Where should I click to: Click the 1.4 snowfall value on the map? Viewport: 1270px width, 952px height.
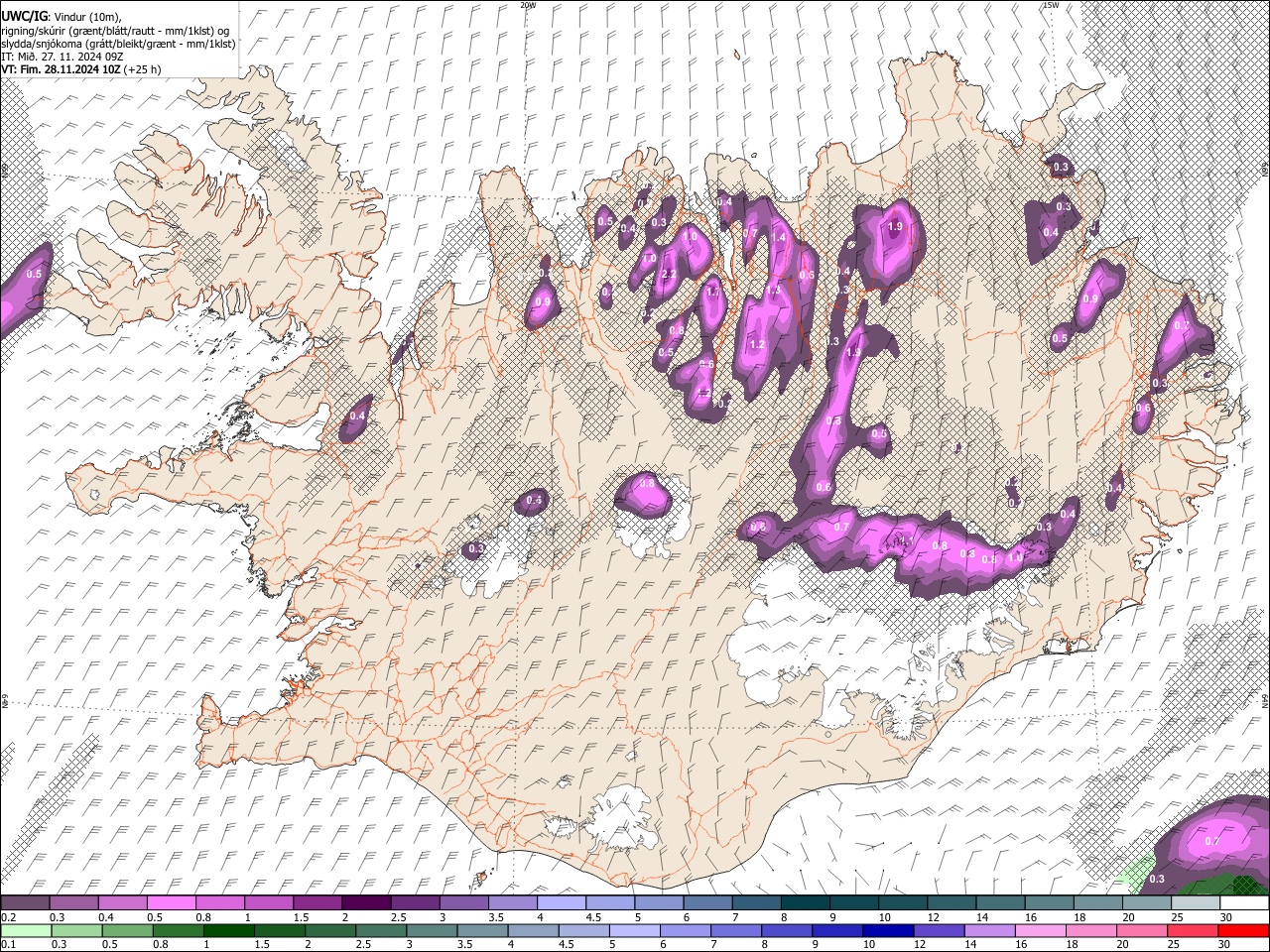(x=779, y=237)
